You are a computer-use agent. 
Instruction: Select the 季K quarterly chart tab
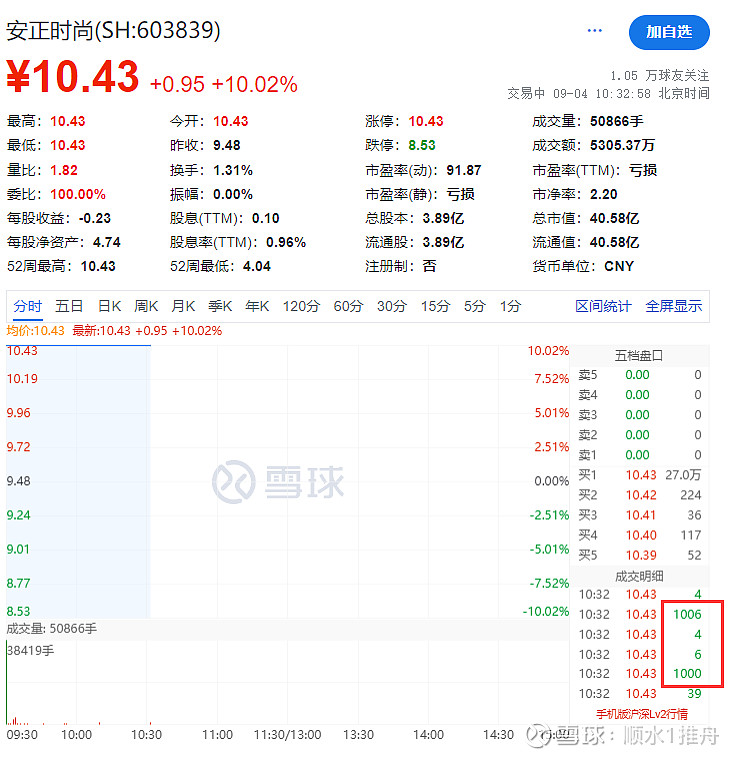220,306
